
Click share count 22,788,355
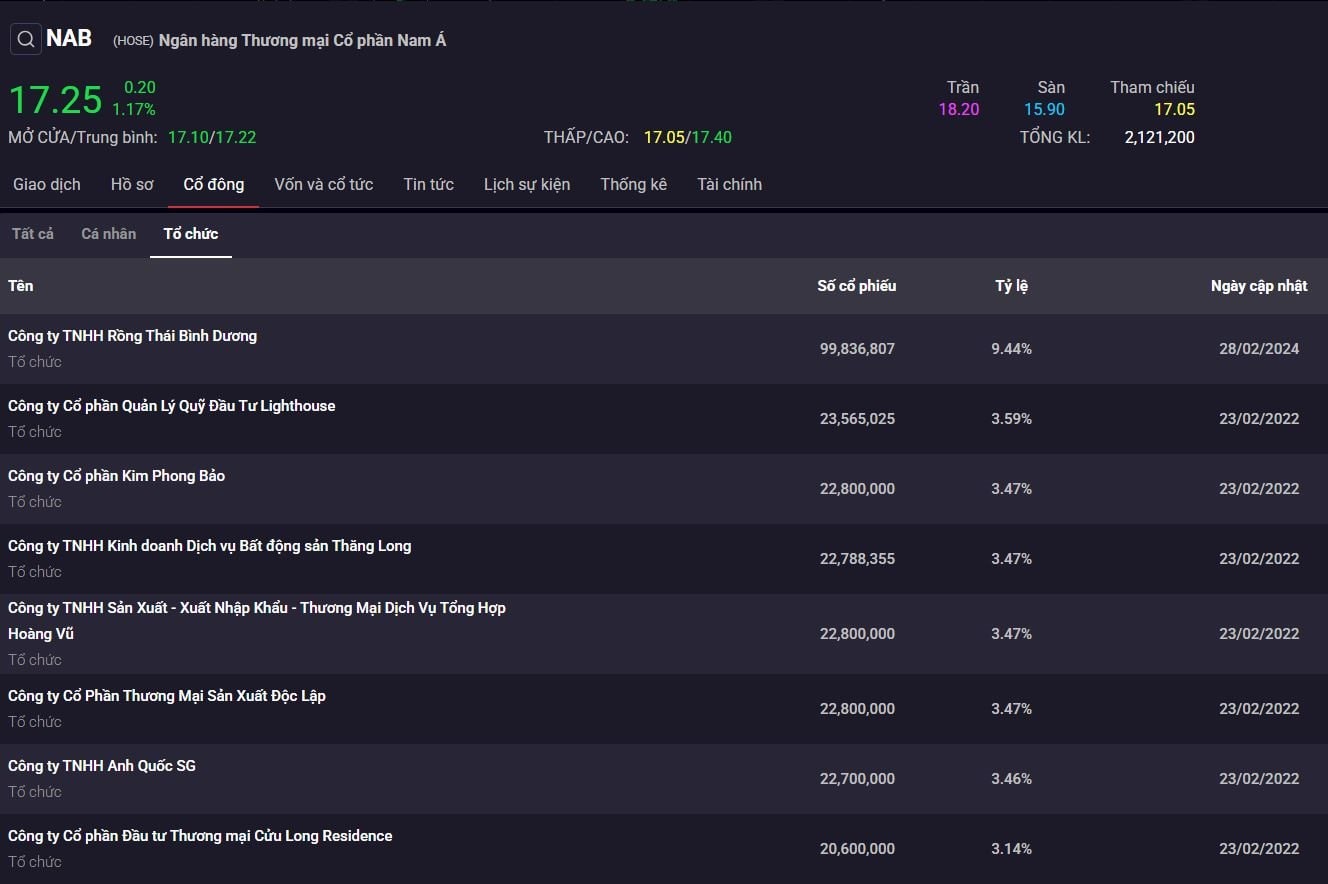click(x=857, y=559)
